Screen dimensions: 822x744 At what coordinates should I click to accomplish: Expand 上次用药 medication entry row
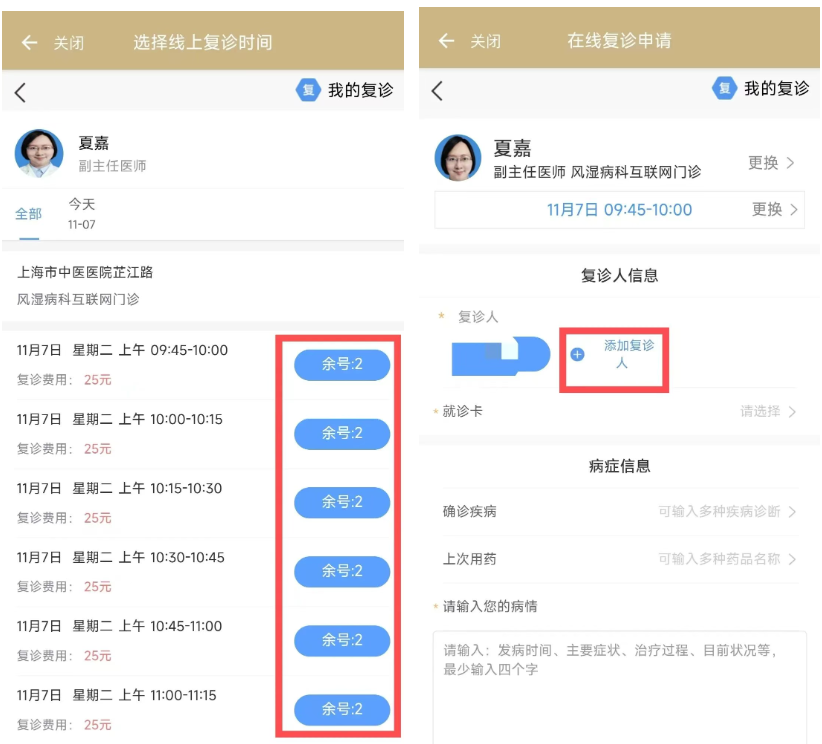620,559
